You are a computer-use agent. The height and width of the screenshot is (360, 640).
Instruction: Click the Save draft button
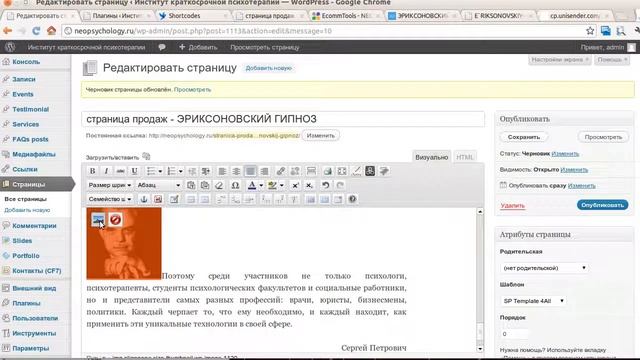click(x=524, y=137)
